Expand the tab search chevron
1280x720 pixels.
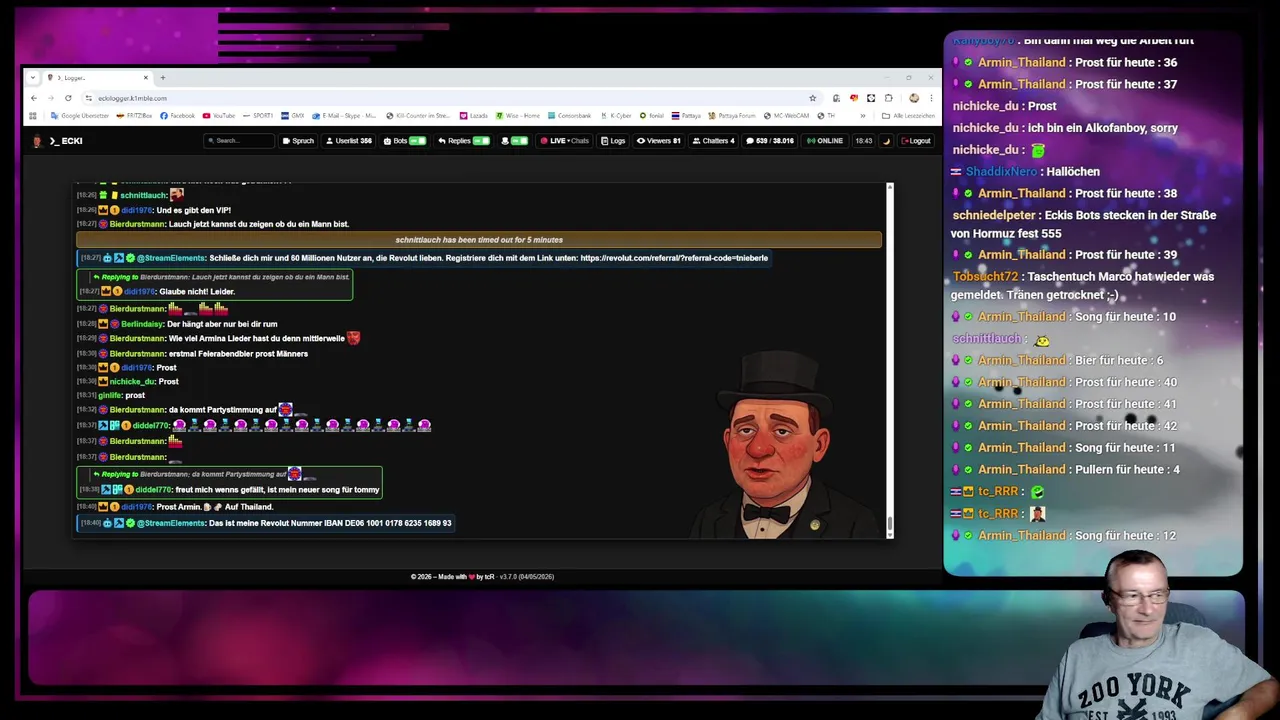click(33, 77)
